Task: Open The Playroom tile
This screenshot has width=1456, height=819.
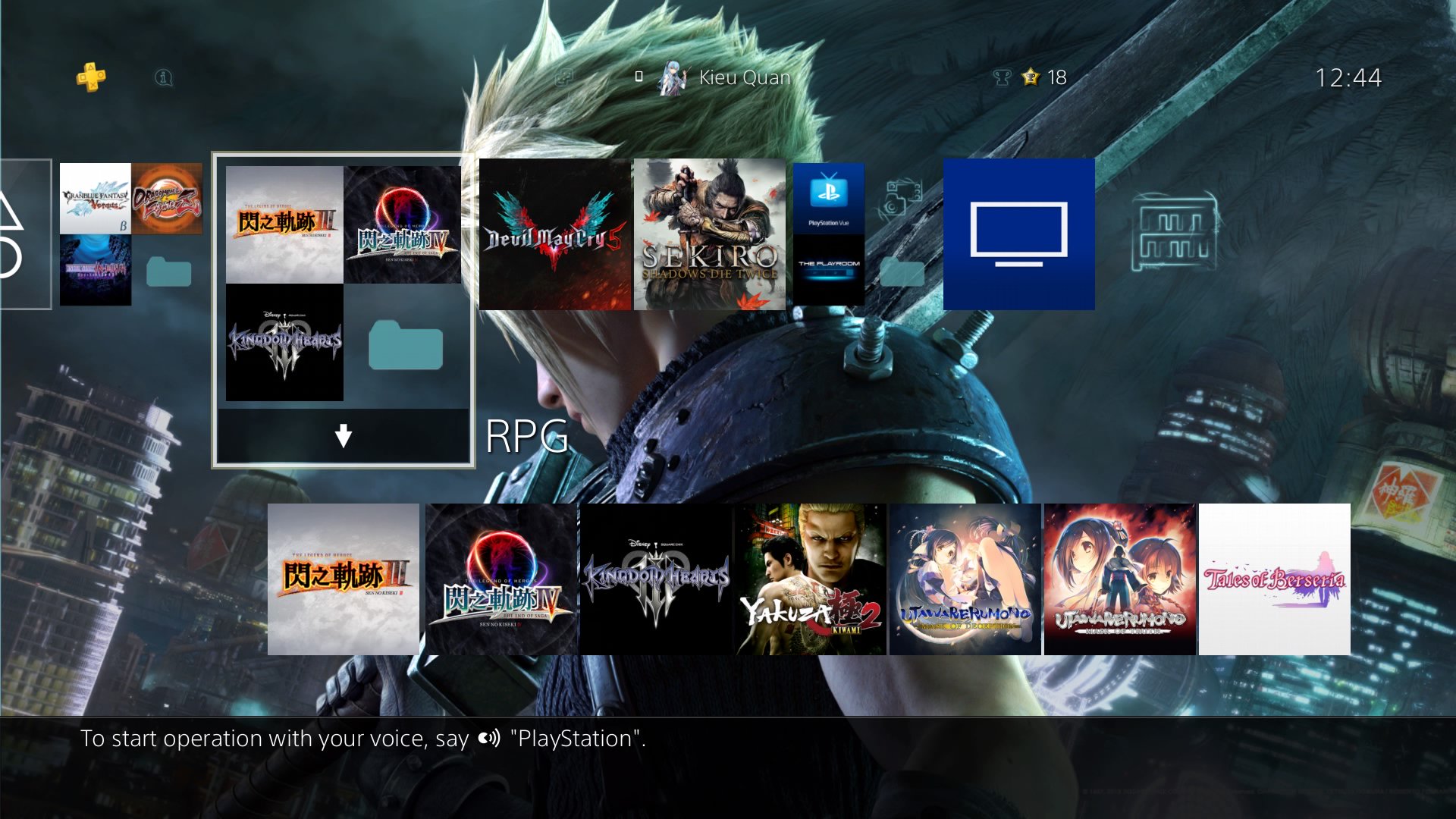Action: tap(829, 270)
